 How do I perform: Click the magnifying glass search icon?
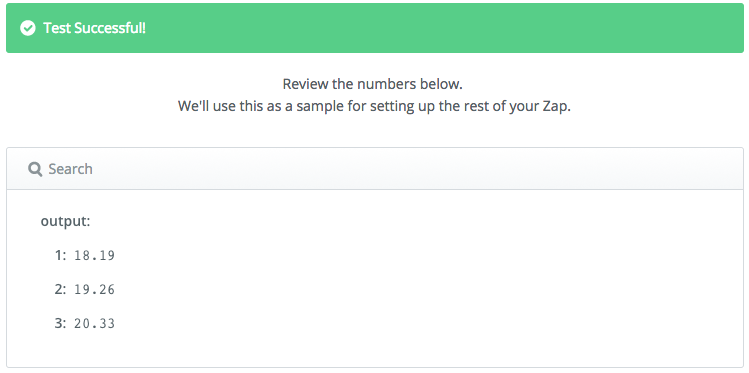point(35,169)
